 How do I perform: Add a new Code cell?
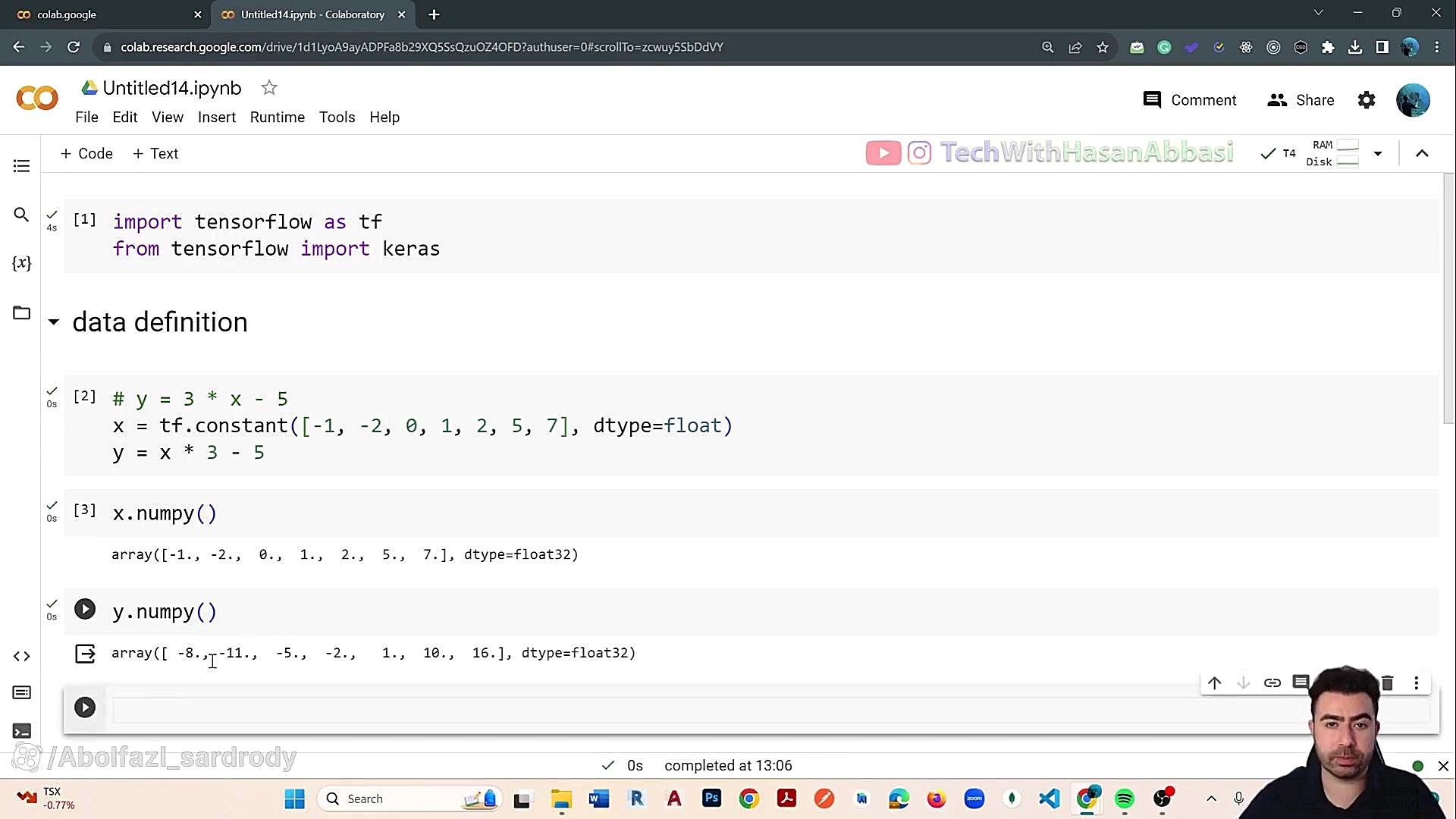86,154
